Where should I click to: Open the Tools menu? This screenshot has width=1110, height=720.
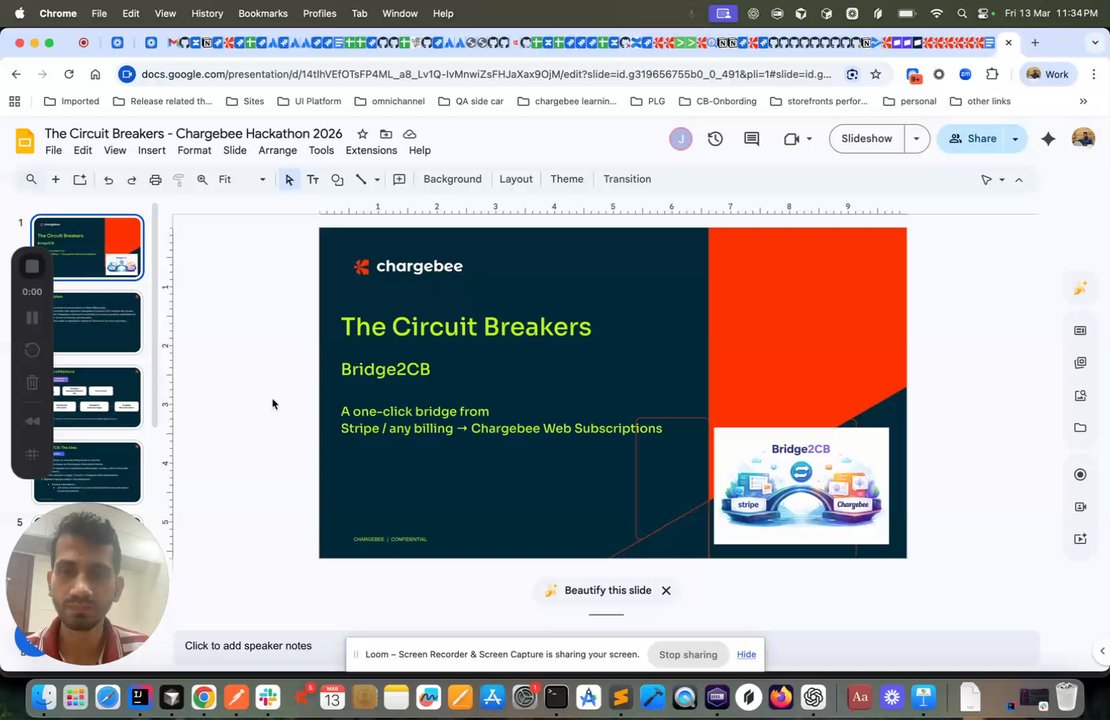pos(321,150)
